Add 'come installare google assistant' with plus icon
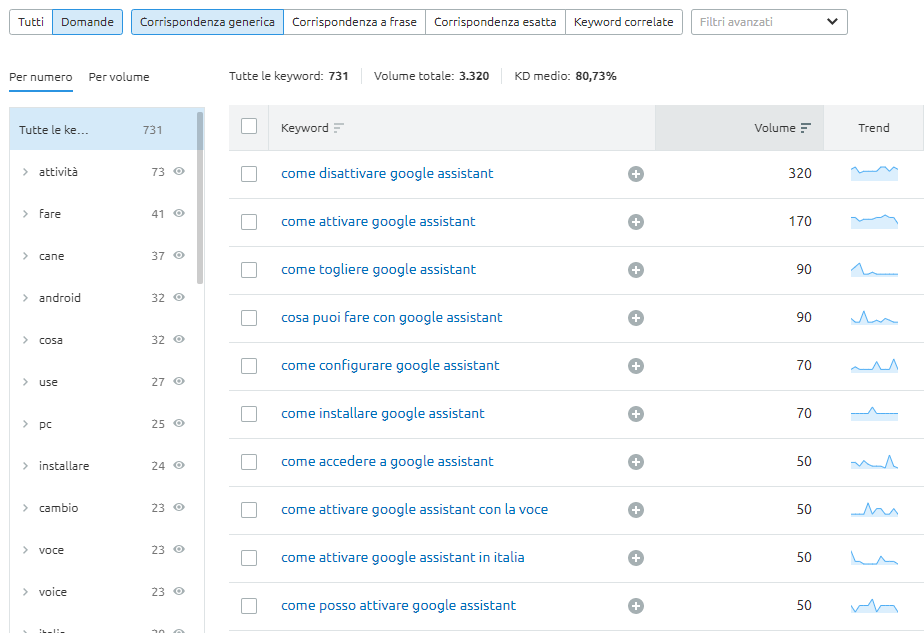 tap(635, 414)
